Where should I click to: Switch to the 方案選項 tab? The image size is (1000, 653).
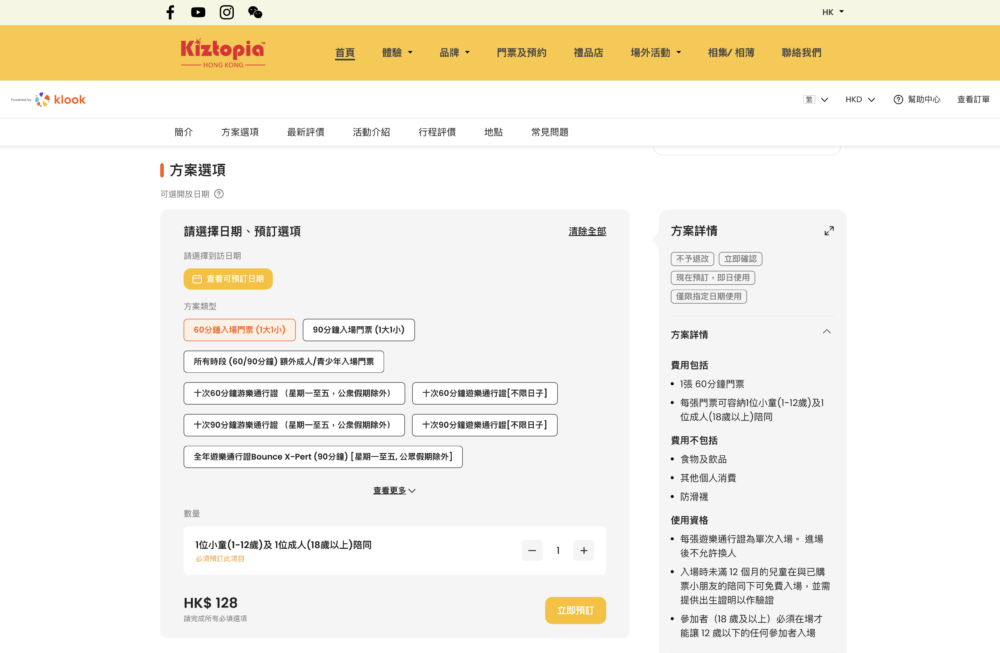point(241,131)
